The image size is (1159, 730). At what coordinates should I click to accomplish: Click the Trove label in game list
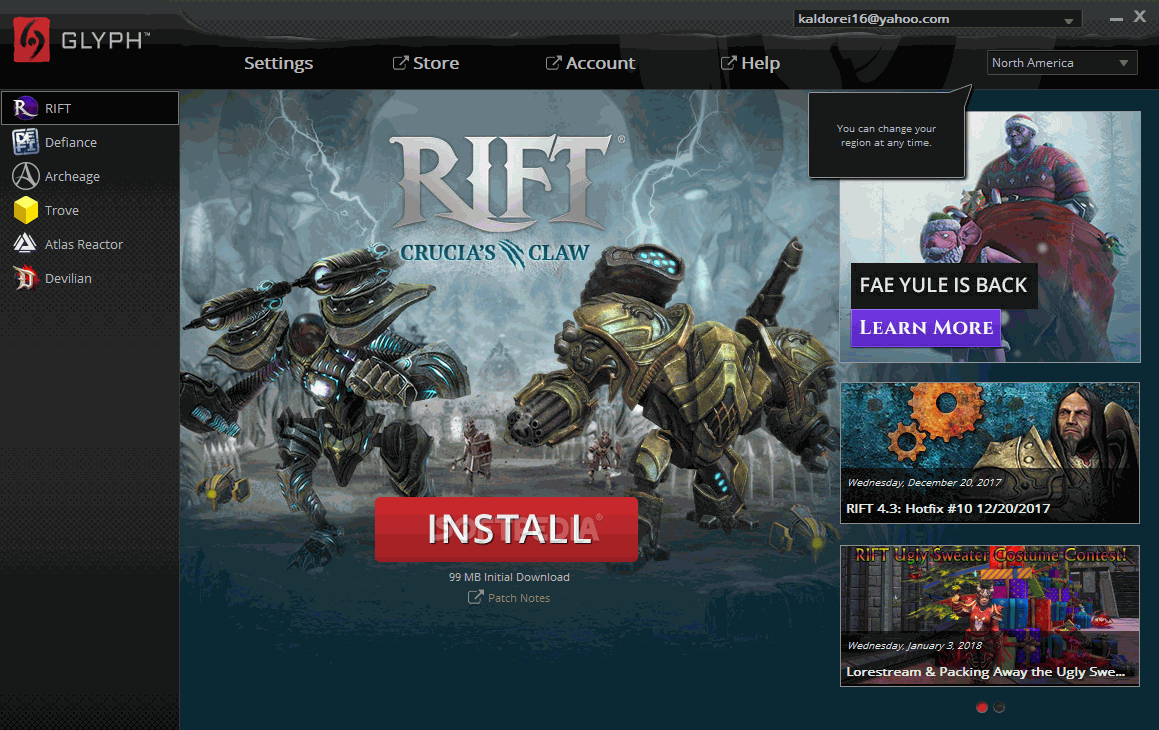point(61,211)
